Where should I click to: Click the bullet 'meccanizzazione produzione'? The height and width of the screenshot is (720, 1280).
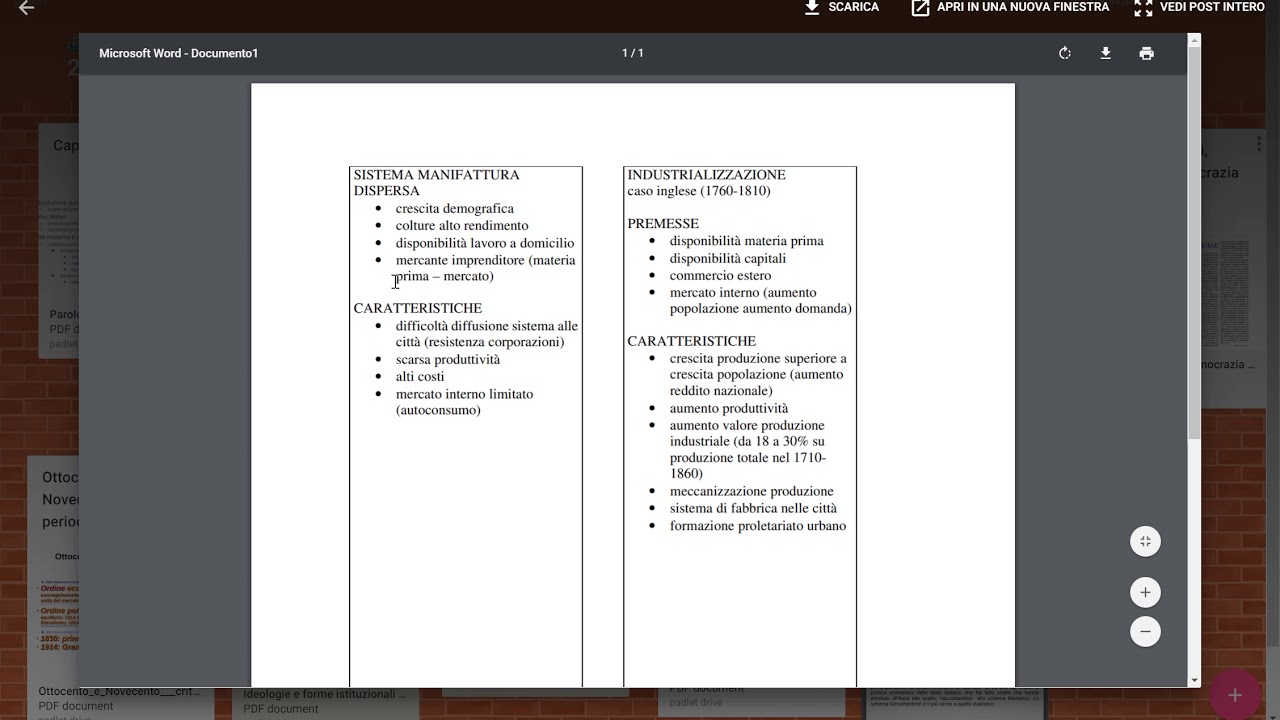[x=752, y=492]
